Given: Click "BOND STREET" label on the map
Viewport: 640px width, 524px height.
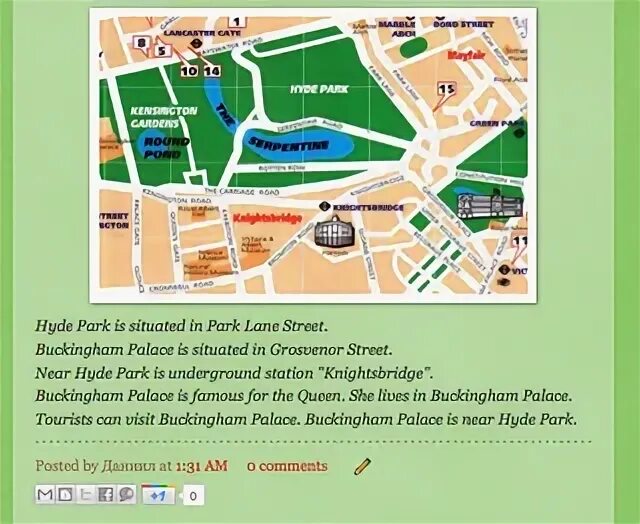Looking at the screenshot, I should point(464,24).
